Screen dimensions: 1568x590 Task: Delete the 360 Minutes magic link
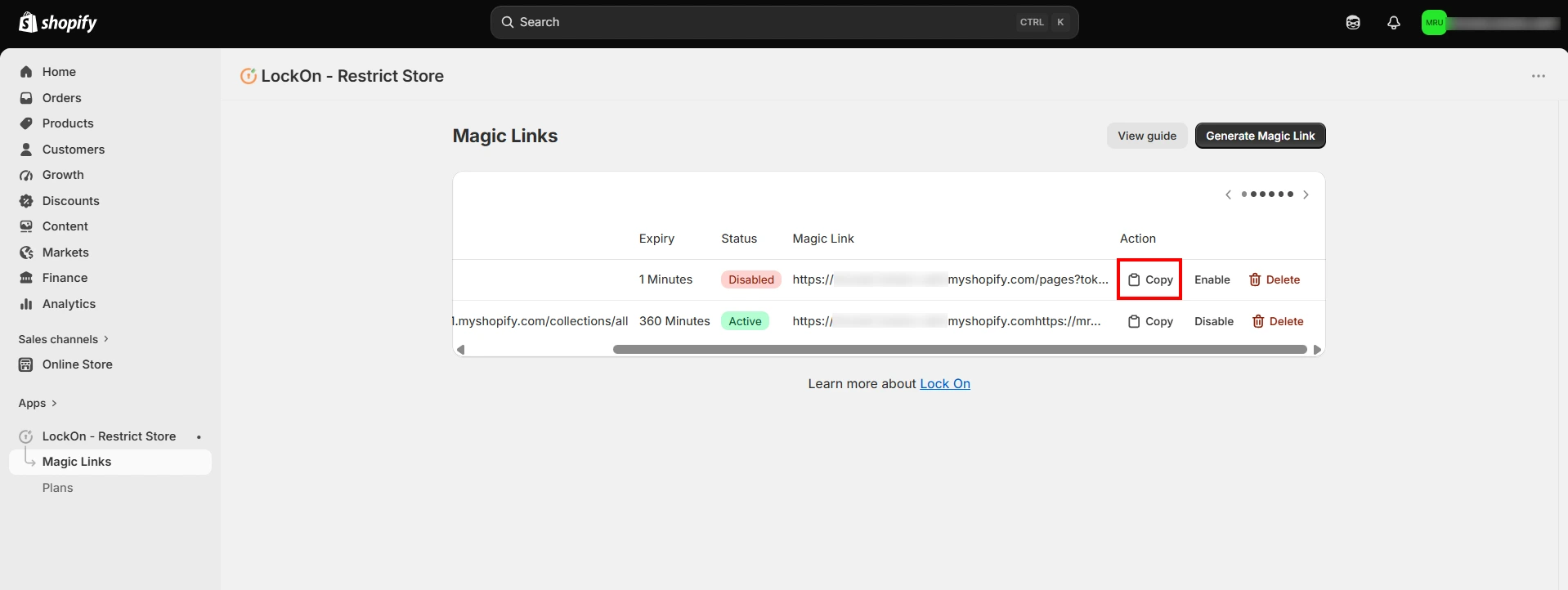(1277, 321)
